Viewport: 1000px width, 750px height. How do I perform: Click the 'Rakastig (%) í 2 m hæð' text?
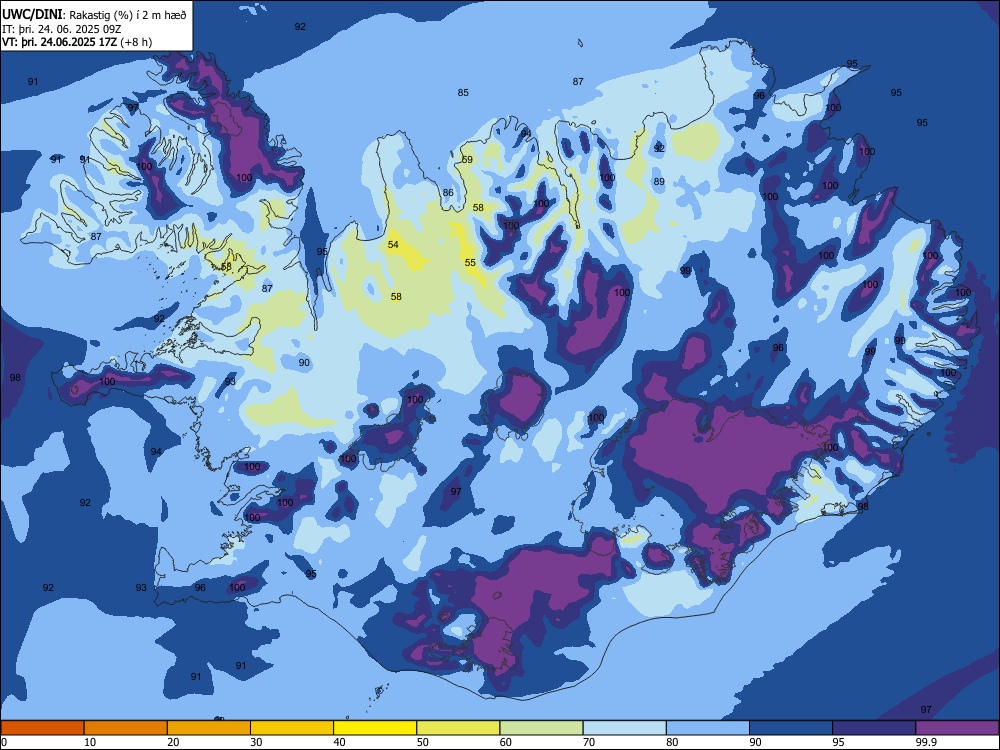point(128,15)
